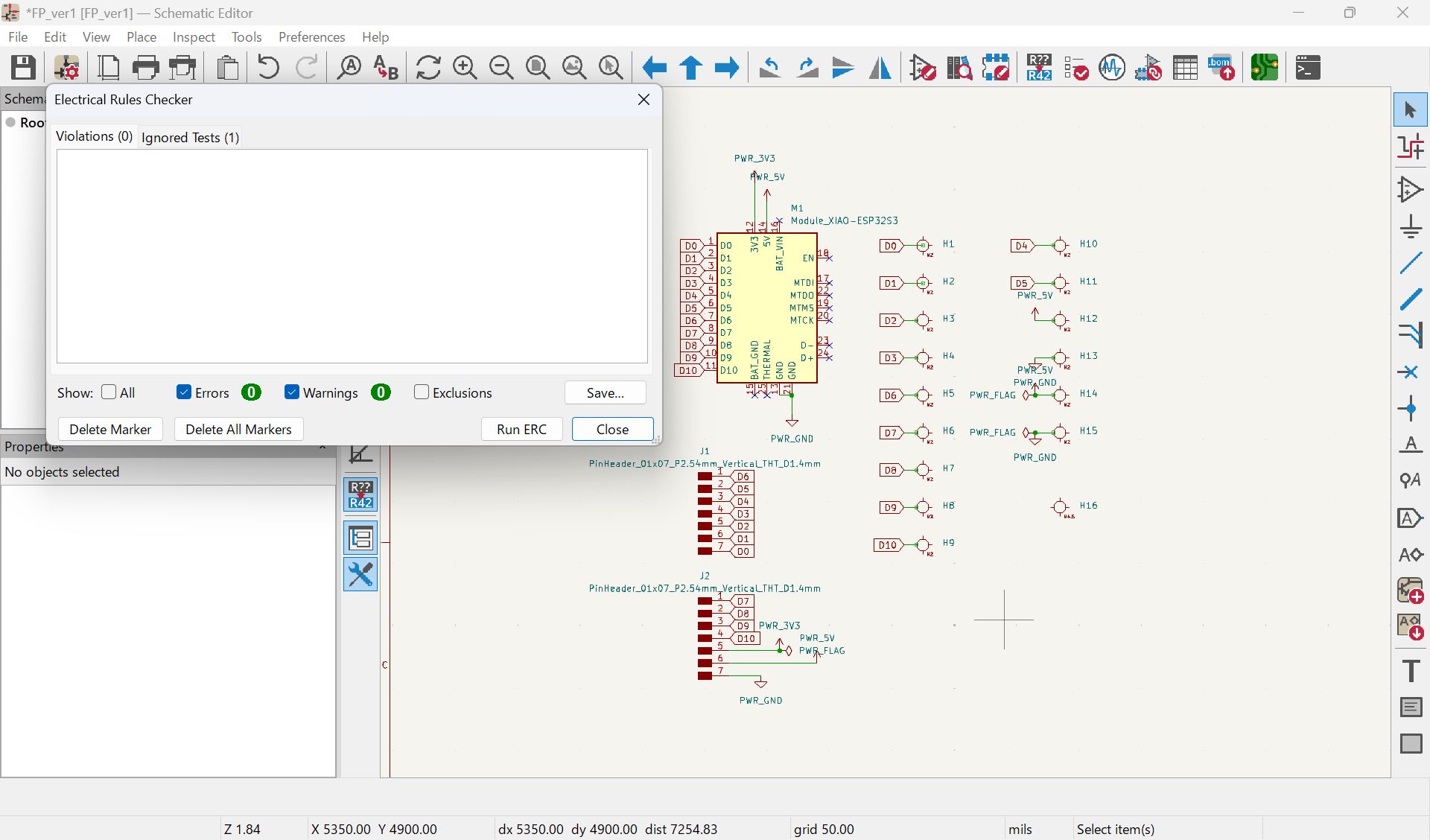Image resolution: width=1430 pixels, height=840 pixels.
Task: Open the Preferences menu
Action: pos(311,37)
